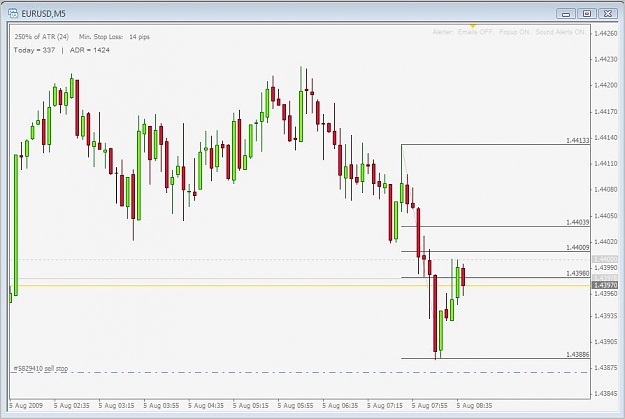The width and height of the screenshot is (625, 419).
Task: Select the 1.44009 horizontal level label
Action: [578, 248]
